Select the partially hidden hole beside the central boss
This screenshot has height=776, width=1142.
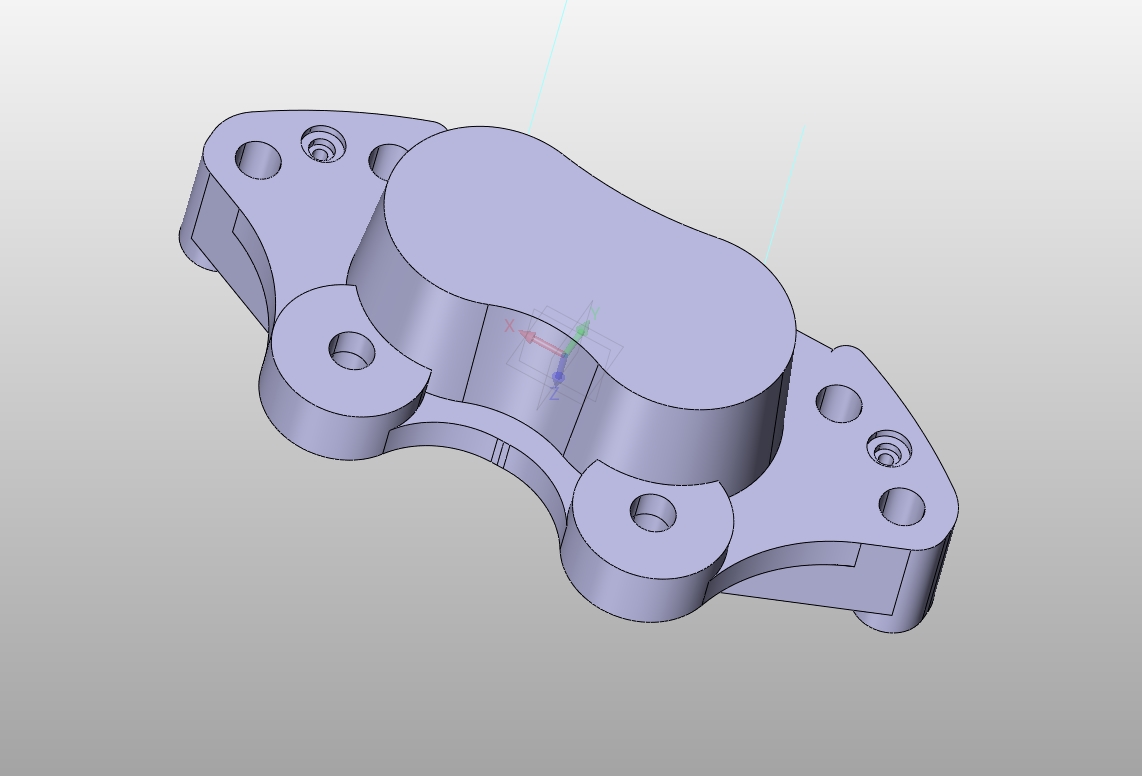(386, 158)
